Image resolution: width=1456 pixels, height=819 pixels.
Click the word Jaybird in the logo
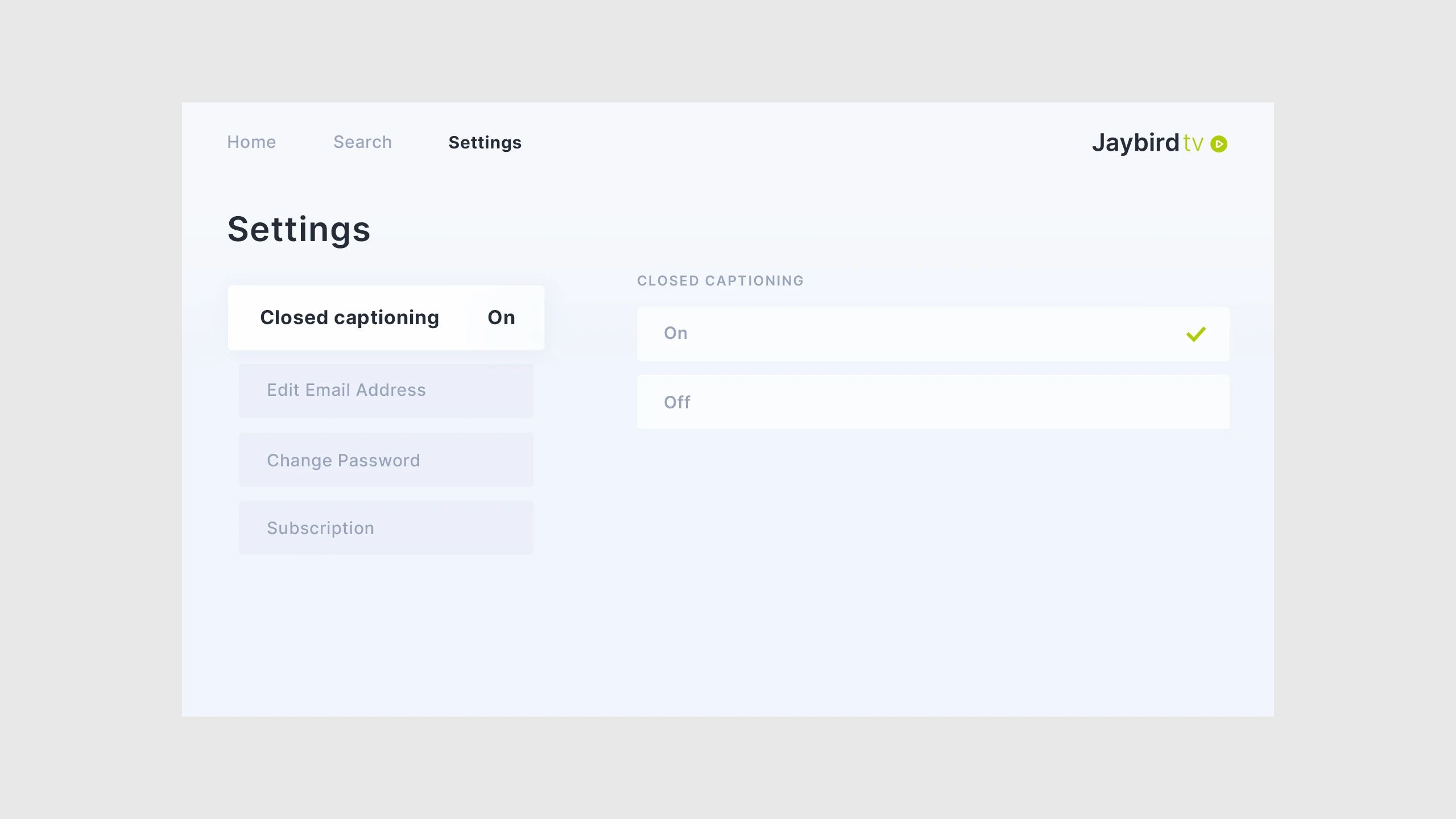click(x=1135, y=143)
